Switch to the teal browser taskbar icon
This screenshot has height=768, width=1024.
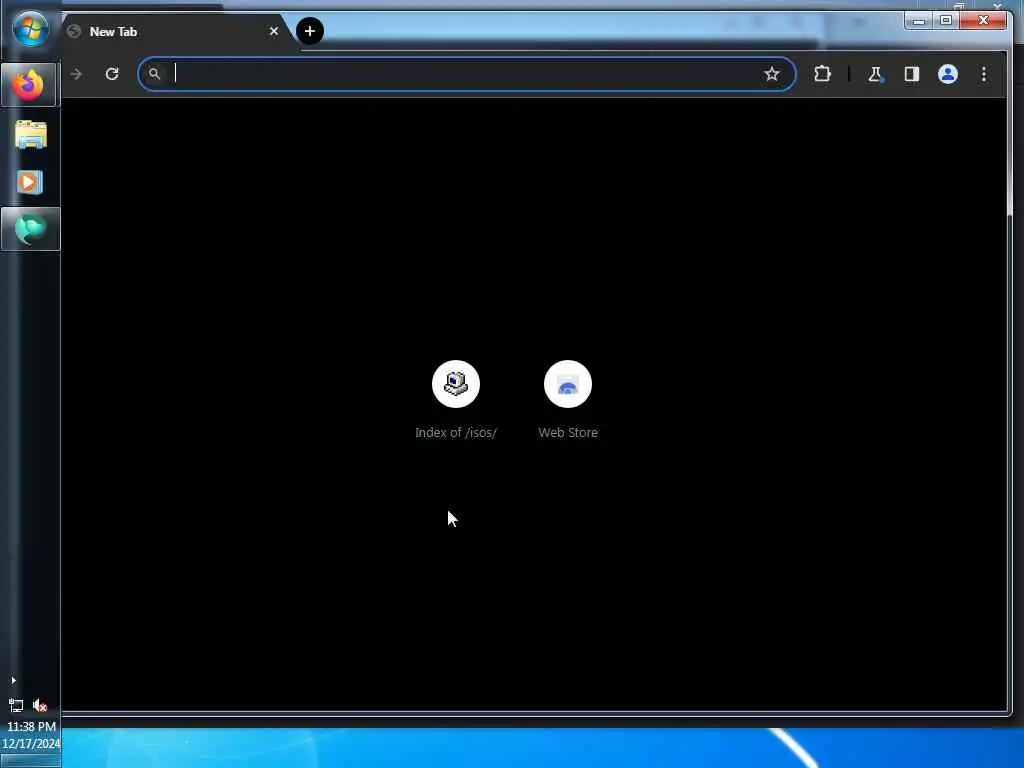click(x=30, y=229)
